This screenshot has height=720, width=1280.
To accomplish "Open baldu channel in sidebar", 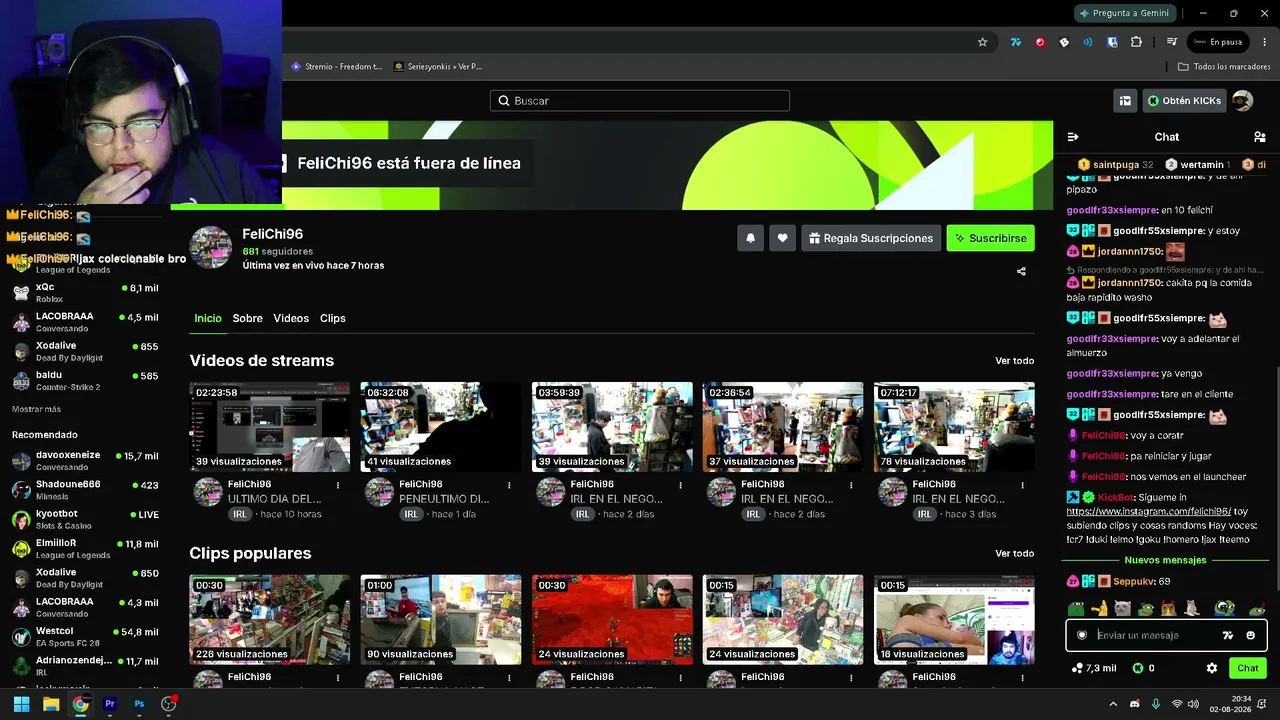I will (85, 381).
